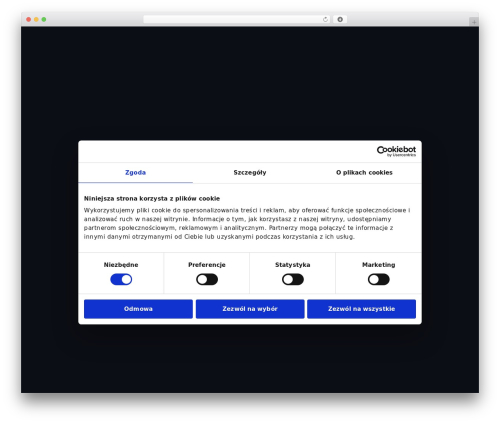The image size is (500, 423).
Task: Enable the Statystyka cookies switch
Action: pos(293,279)
